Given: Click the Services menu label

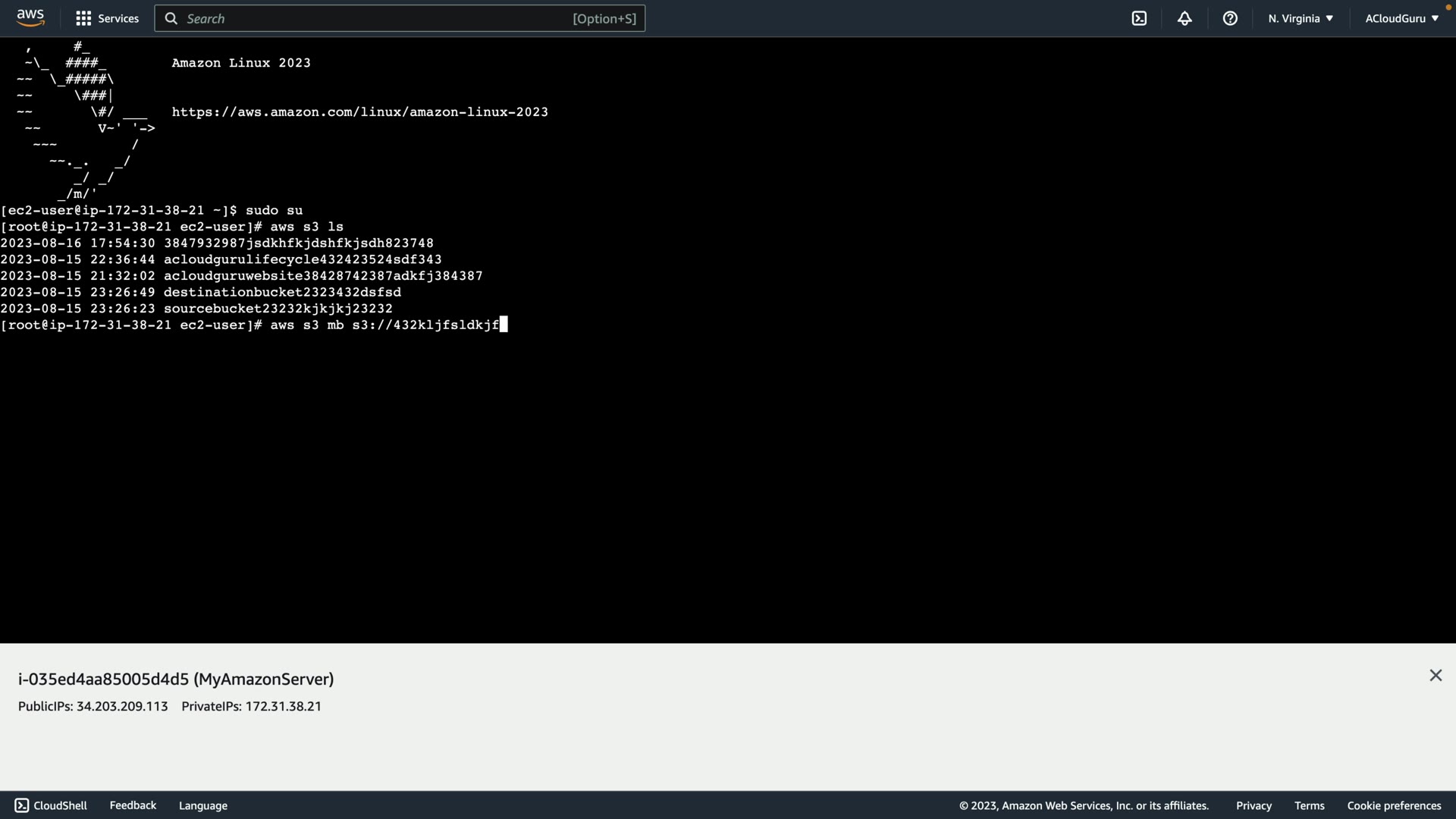Looking at the screenshot, I should tap(118, 18).
